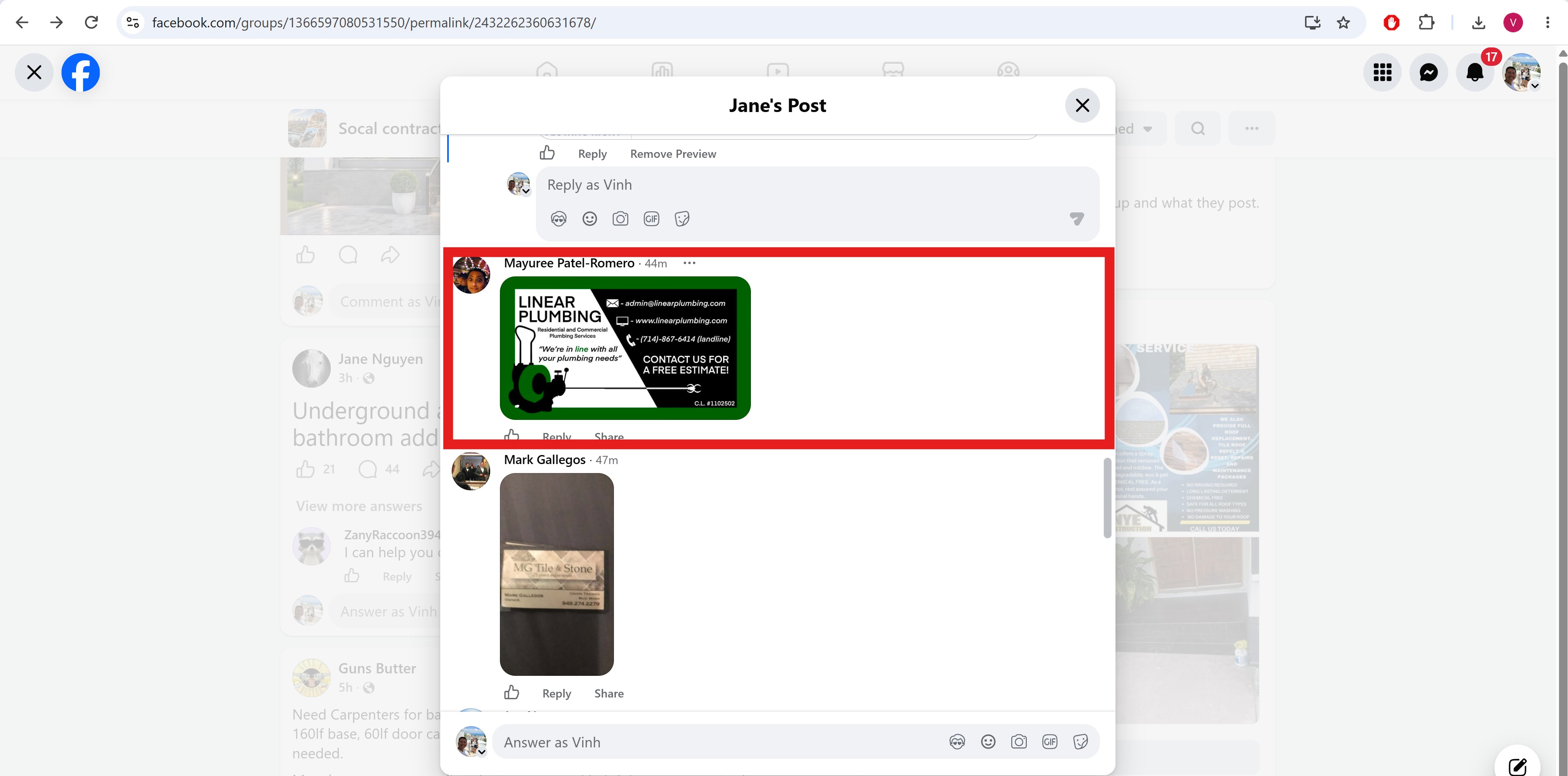Viewport: 1568px width, 776px height.
Task: View site information for facebook.com
Action: (x=133, y=22)
